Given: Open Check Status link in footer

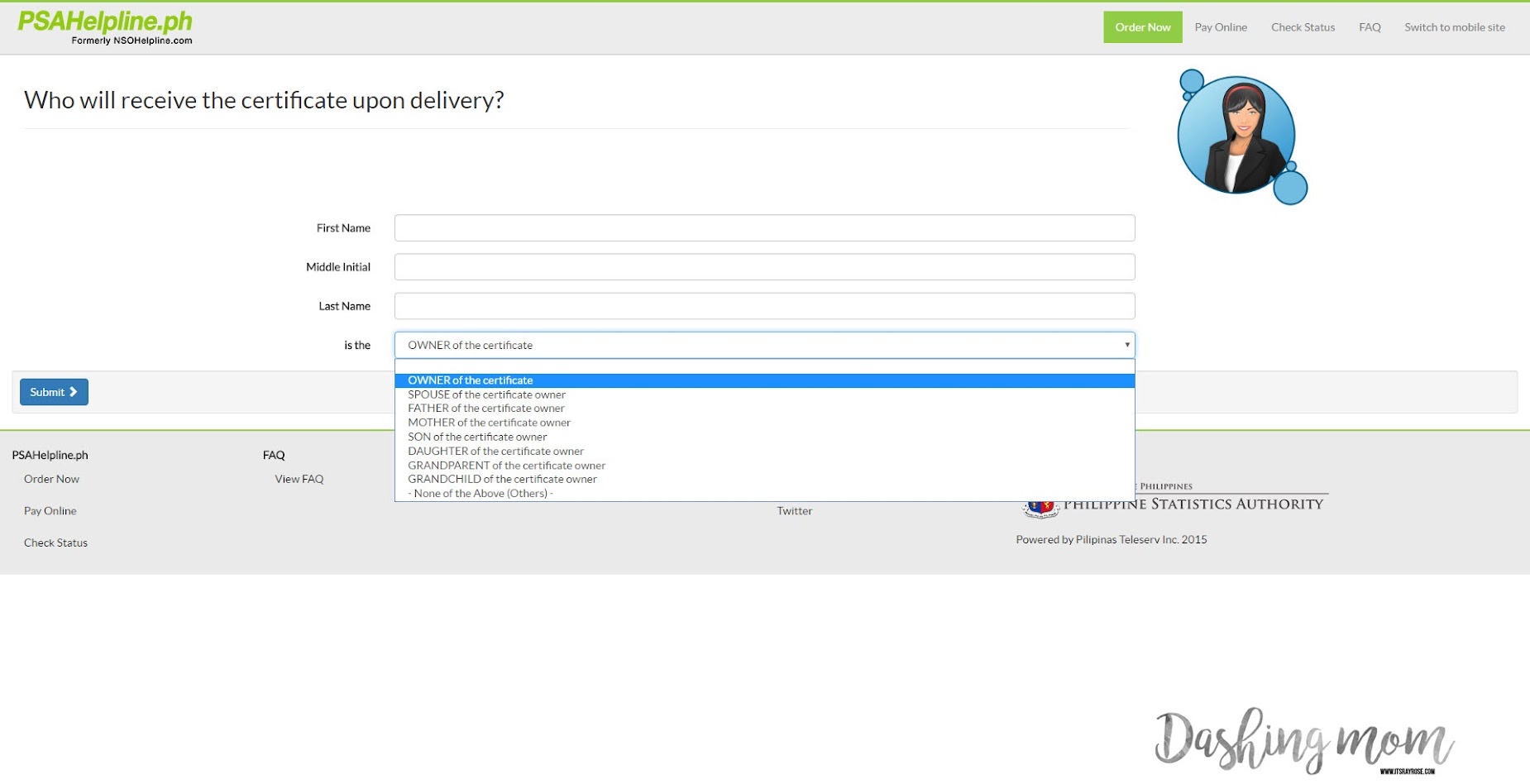Looking at the screenshot, I should [x=55, y=543].
